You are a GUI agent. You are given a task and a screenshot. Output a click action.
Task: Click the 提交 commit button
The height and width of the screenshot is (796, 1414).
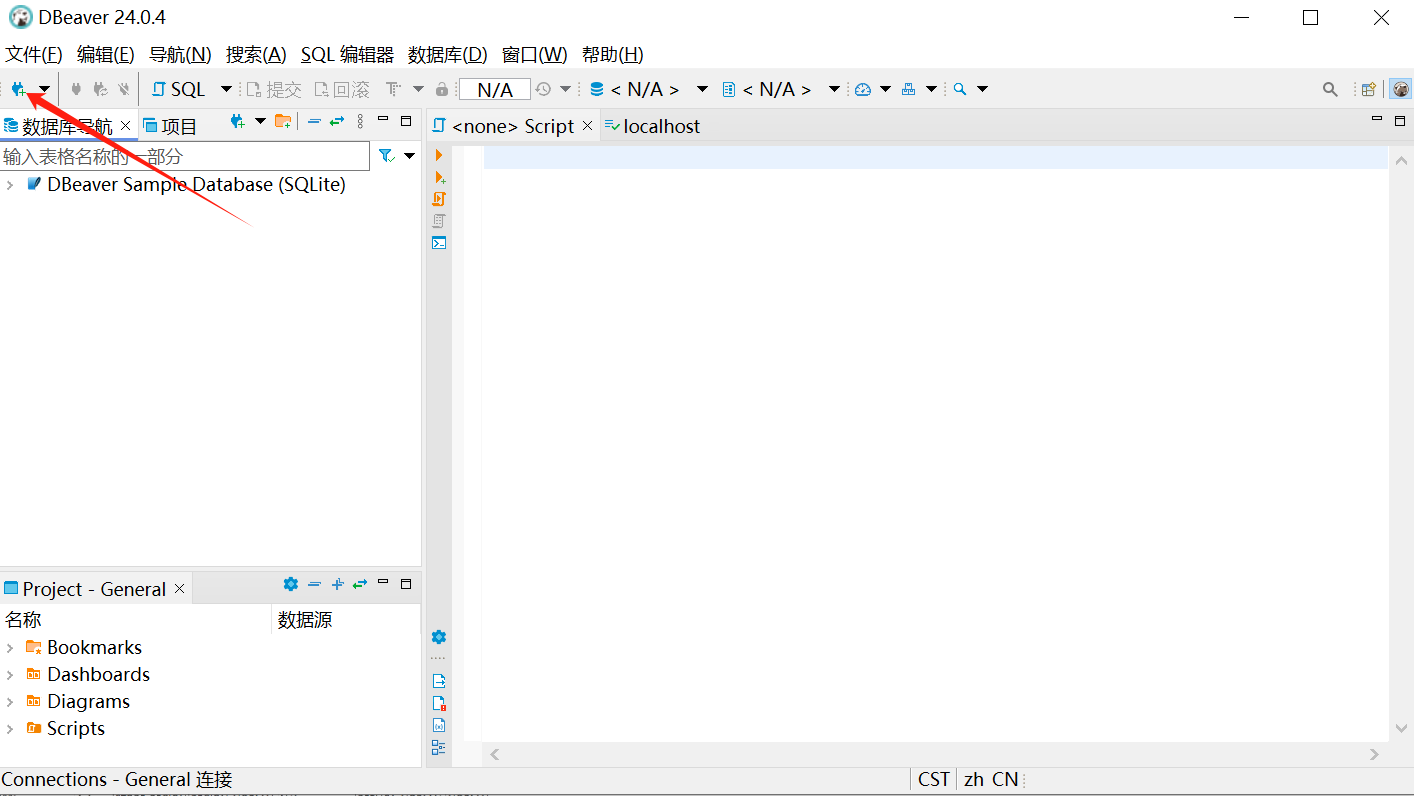click(274, 89)
